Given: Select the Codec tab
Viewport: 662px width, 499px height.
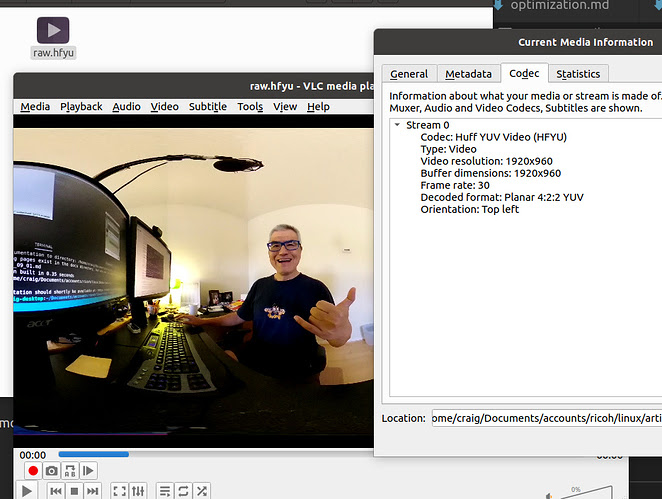Looking at the screenshot, I should pos(524,73).
